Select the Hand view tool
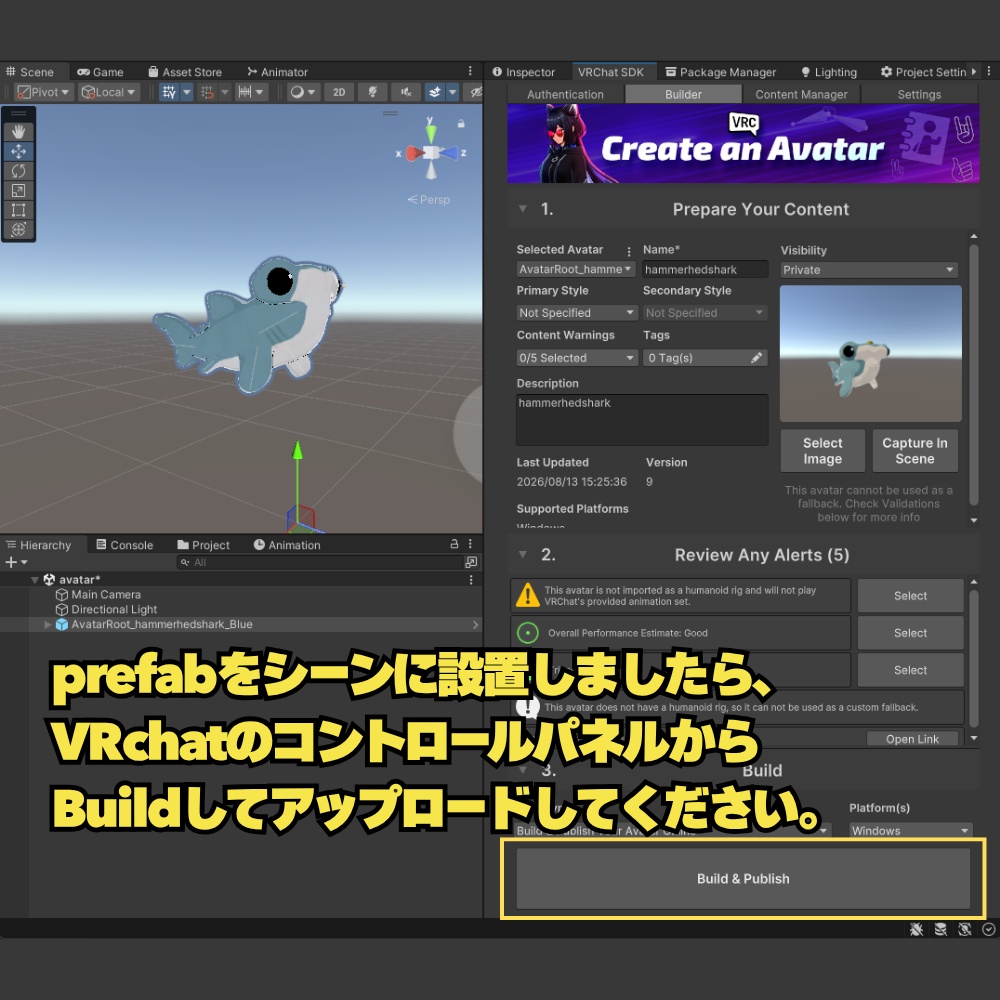1000x1000 pixels. (18, 131)
